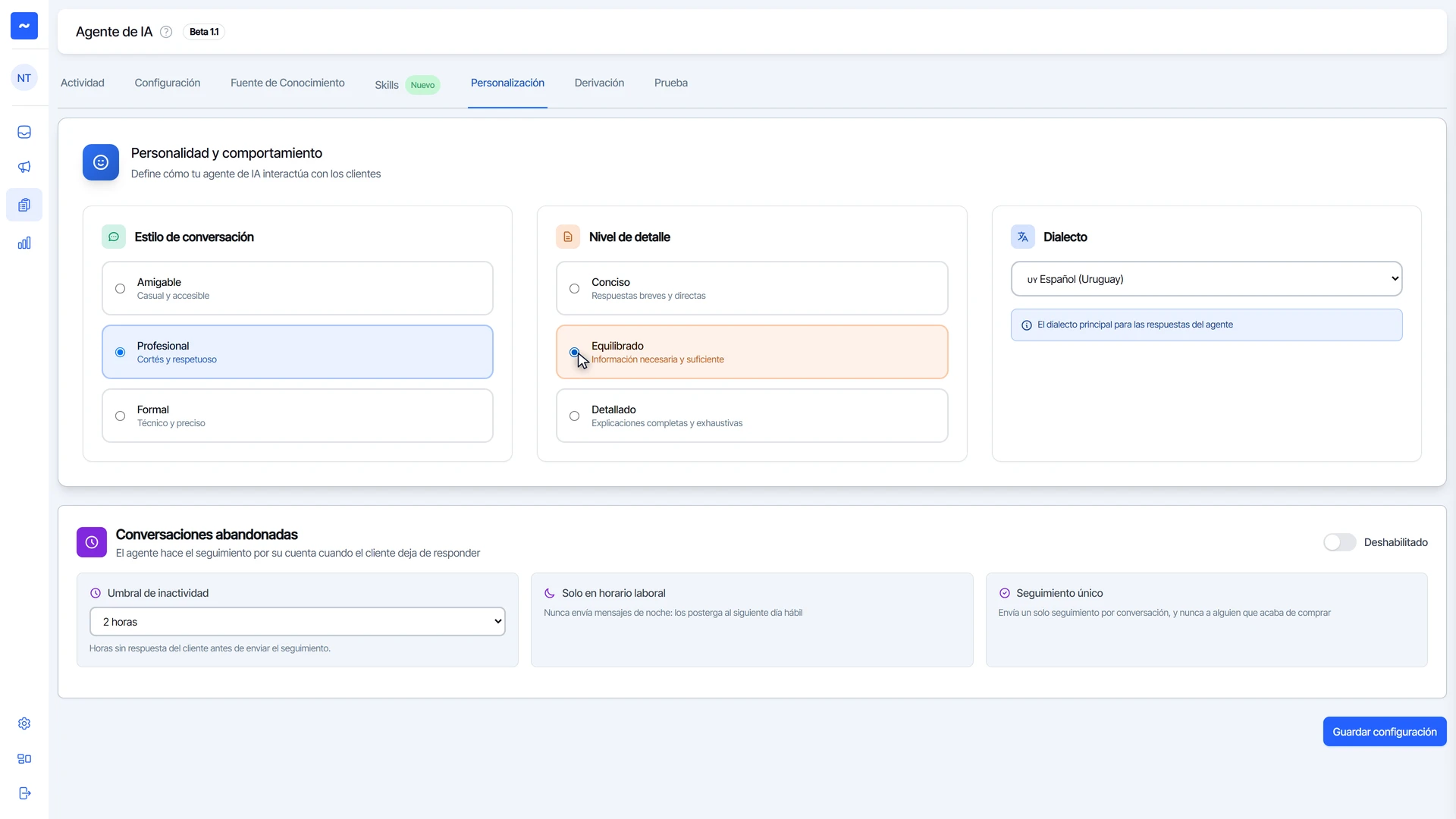Screen dimensions: 1456x819
Task: Click the integrations blocks icon in sidebar
Action: coord(24,758)
